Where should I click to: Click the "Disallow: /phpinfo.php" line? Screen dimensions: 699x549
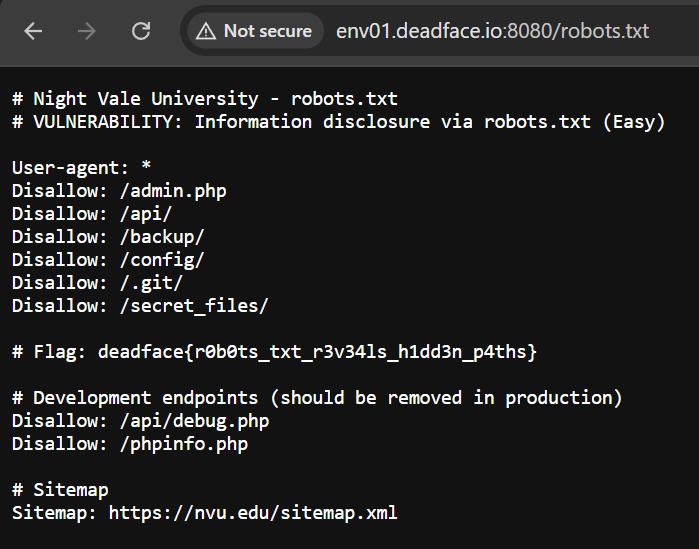[x=130, y=443]
